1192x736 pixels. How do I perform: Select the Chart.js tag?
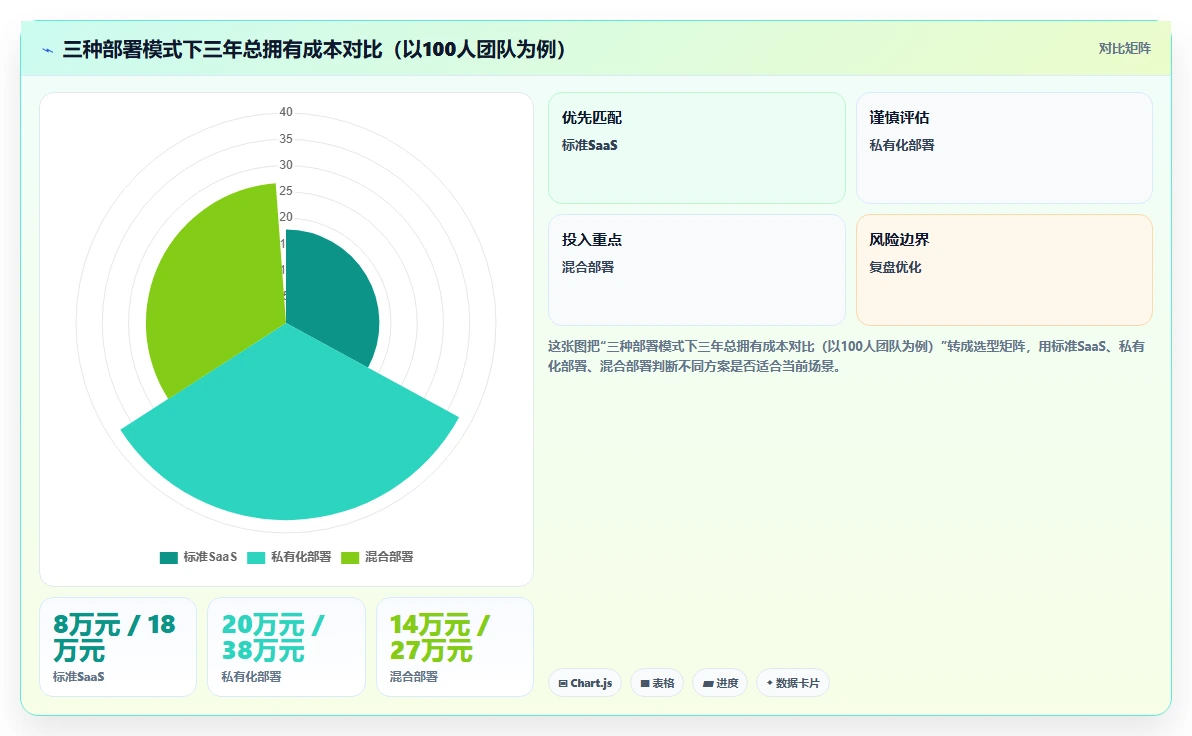[585, 683]
